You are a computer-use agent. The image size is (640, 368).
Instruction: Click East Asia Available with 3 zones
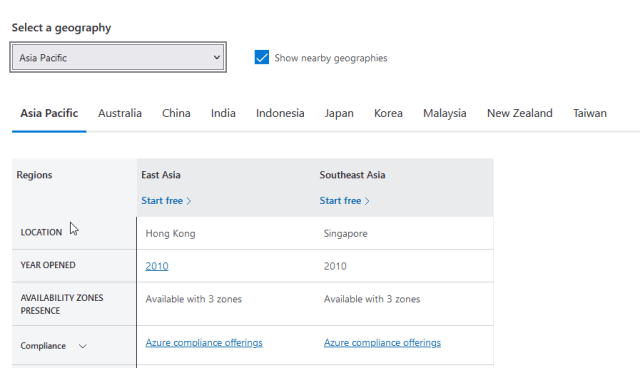193,299
